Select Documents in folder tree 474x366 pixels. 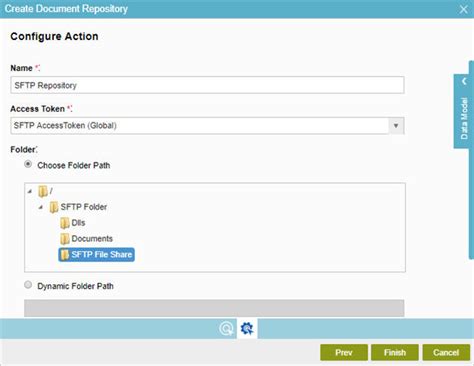coord(92,239)
